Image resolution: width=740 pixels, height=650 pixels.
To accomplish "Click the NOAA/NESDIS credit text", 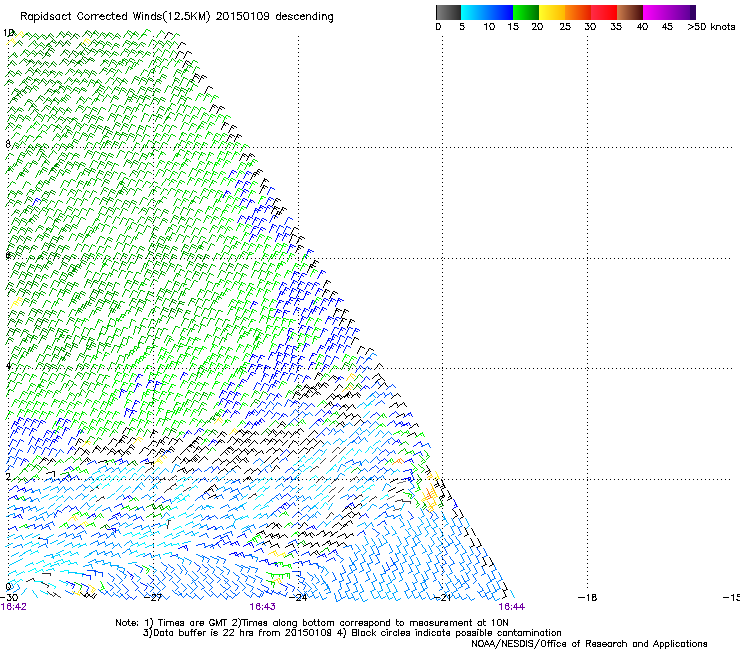I will click(589, 644).
